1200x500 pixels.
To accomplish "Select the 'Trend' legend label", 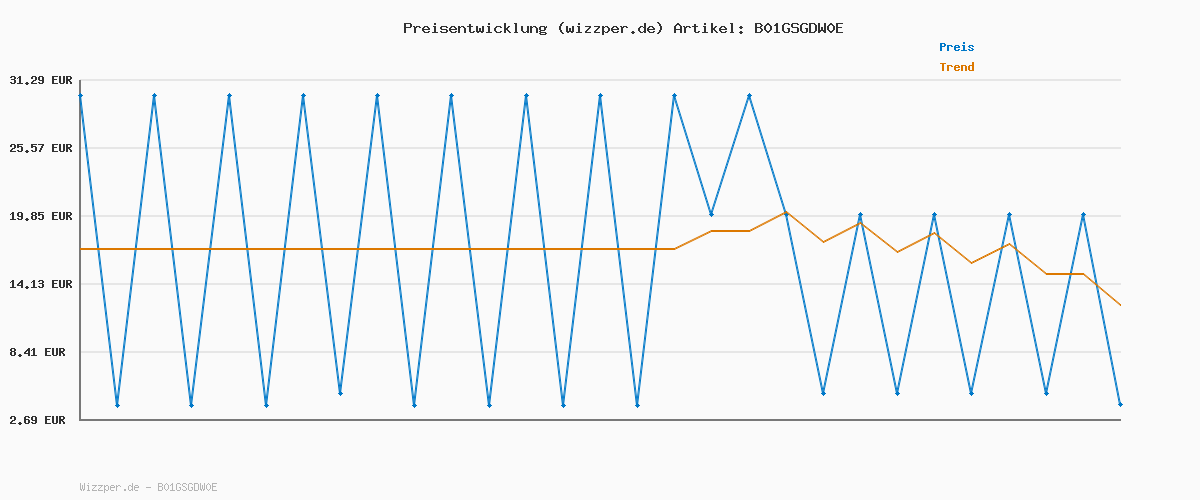I will point(956,67).
